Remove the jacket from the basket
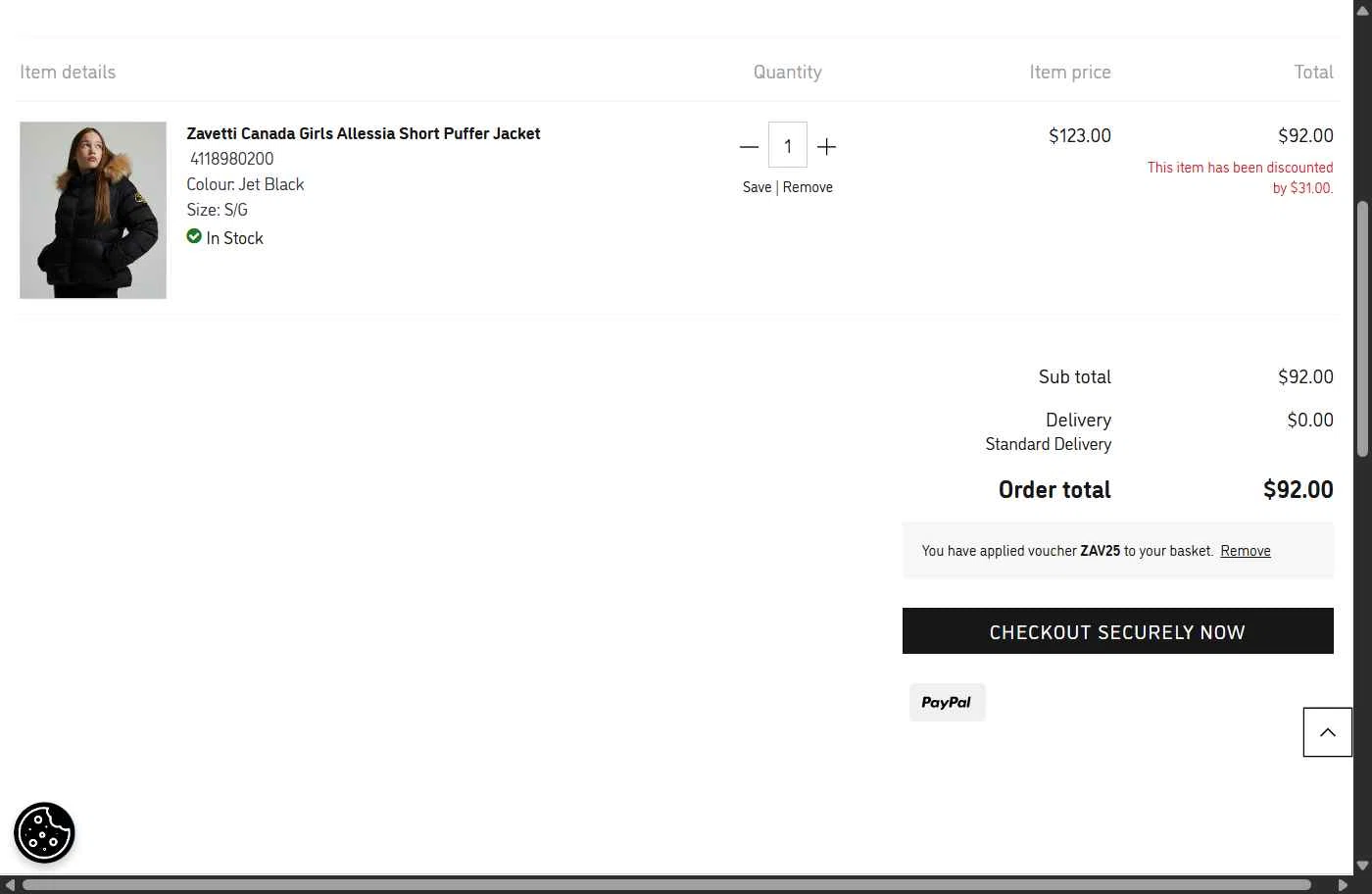The width and height of the screenshot is (1372, 894). pos(808,187)
